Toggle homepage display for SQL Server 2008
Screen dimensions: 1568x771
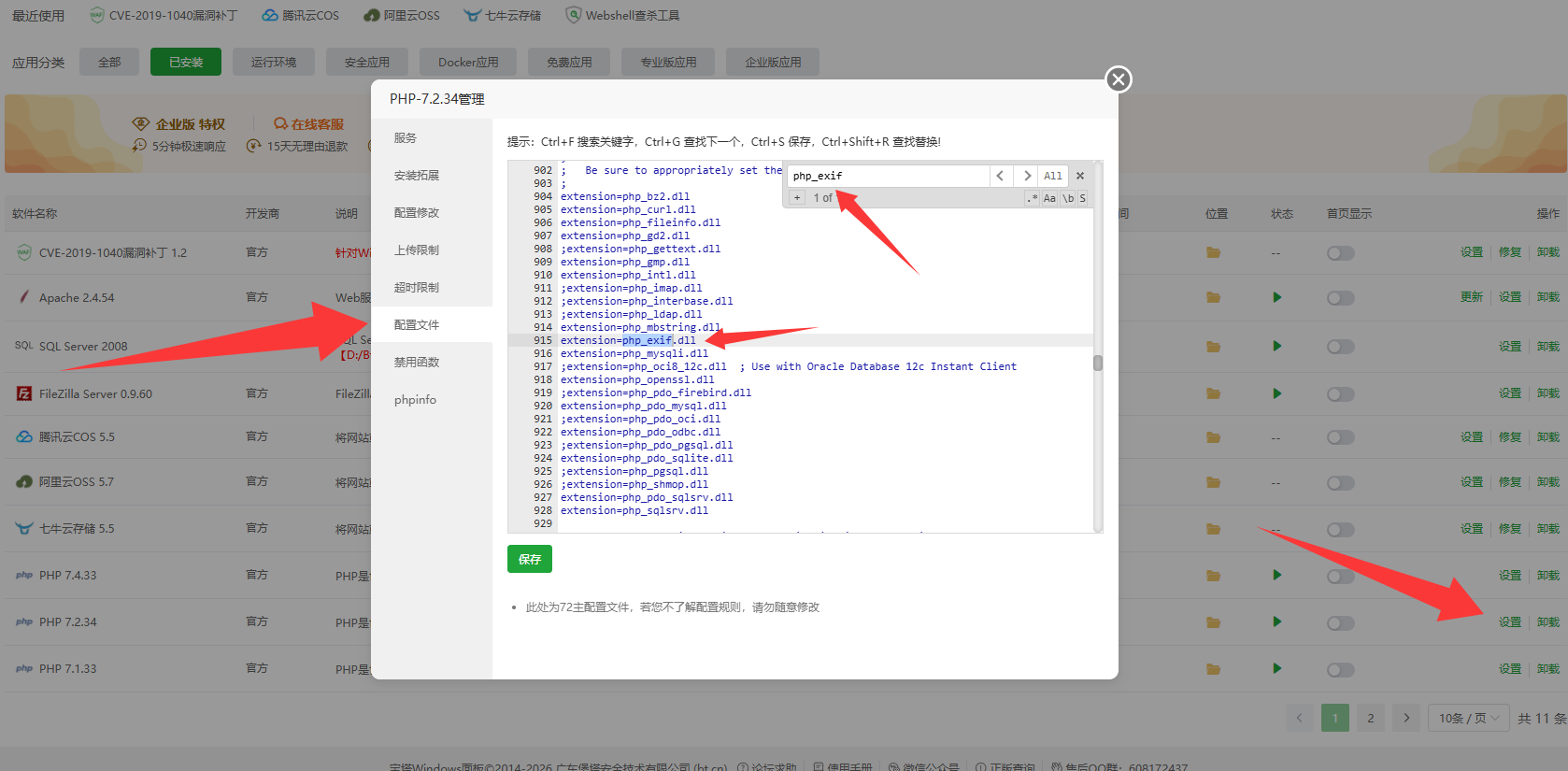tap(1340, 347)
